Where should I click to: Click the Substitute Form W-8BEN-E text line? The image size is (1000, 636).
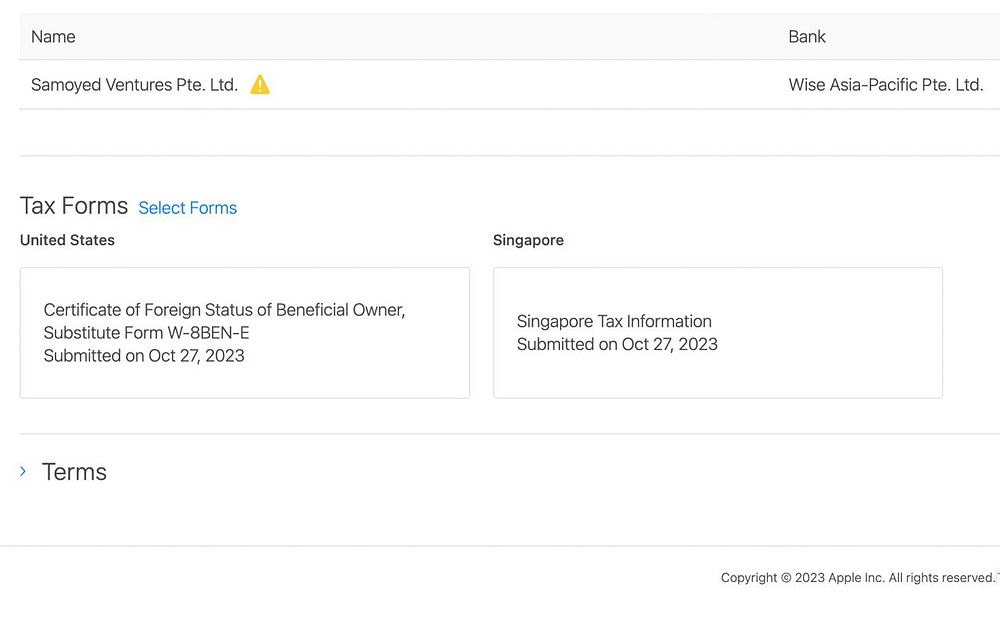(x=147, y=333)
